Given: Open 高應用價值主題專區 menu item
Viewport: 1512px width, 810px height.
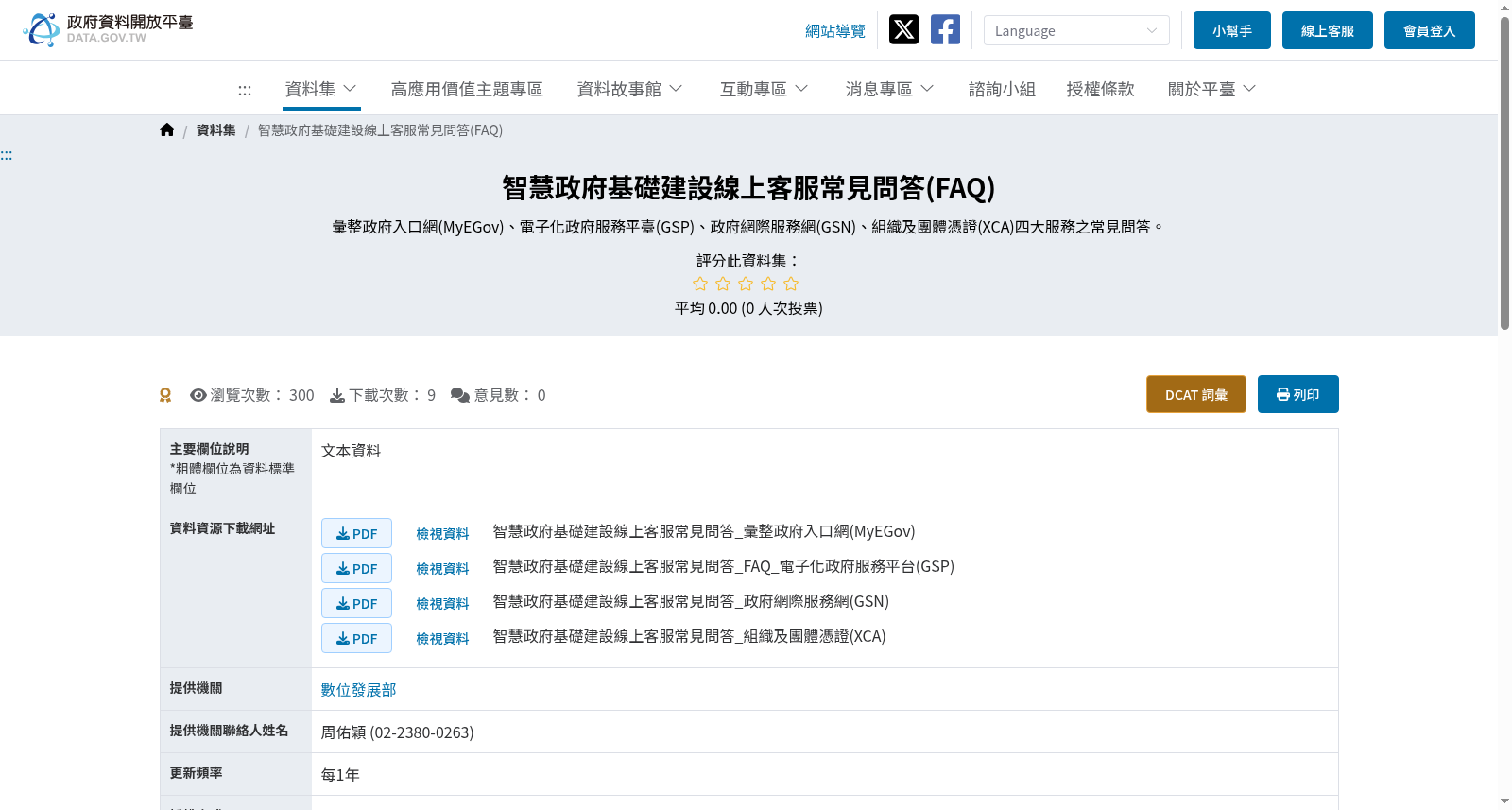Looking at the screenshot, I should tap(467, 89).
